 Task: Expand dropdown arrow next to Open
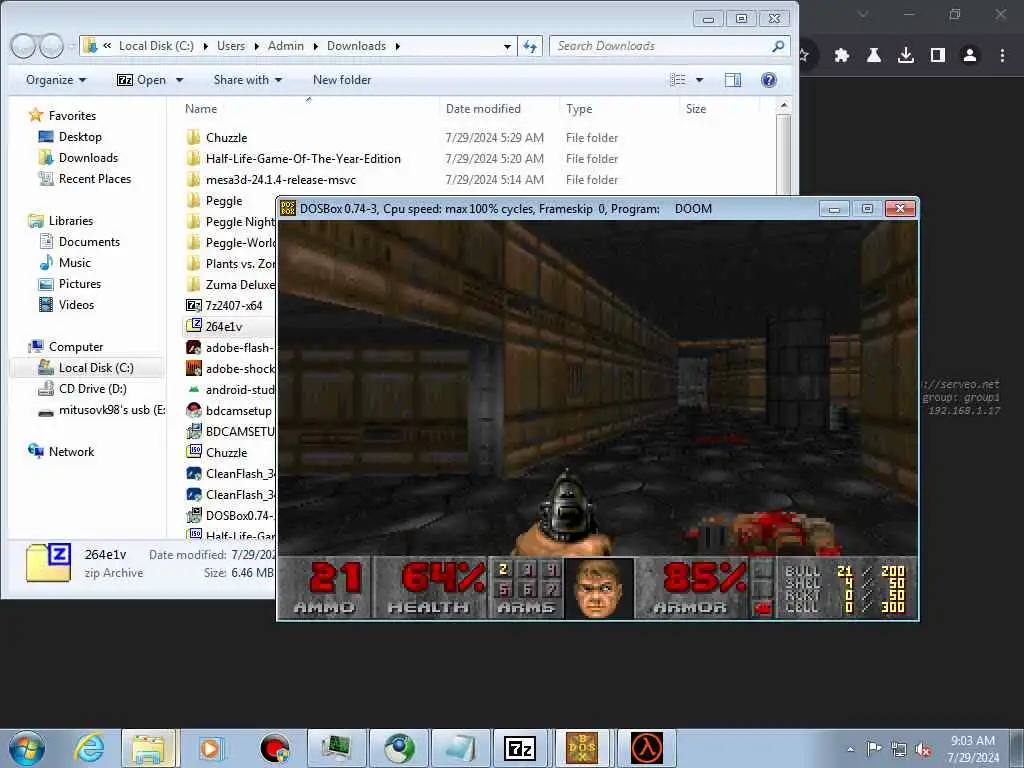[x=179, y=80]
